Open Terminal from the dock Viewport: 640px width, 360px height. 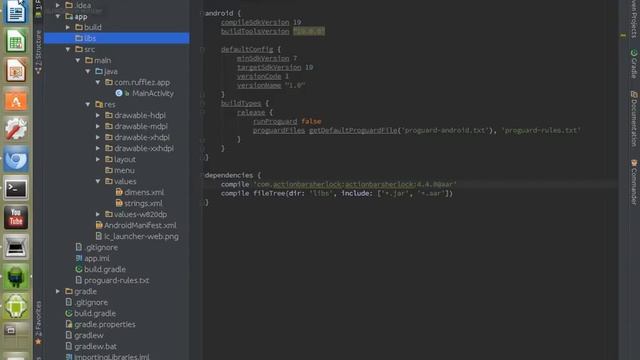(16, 189)
